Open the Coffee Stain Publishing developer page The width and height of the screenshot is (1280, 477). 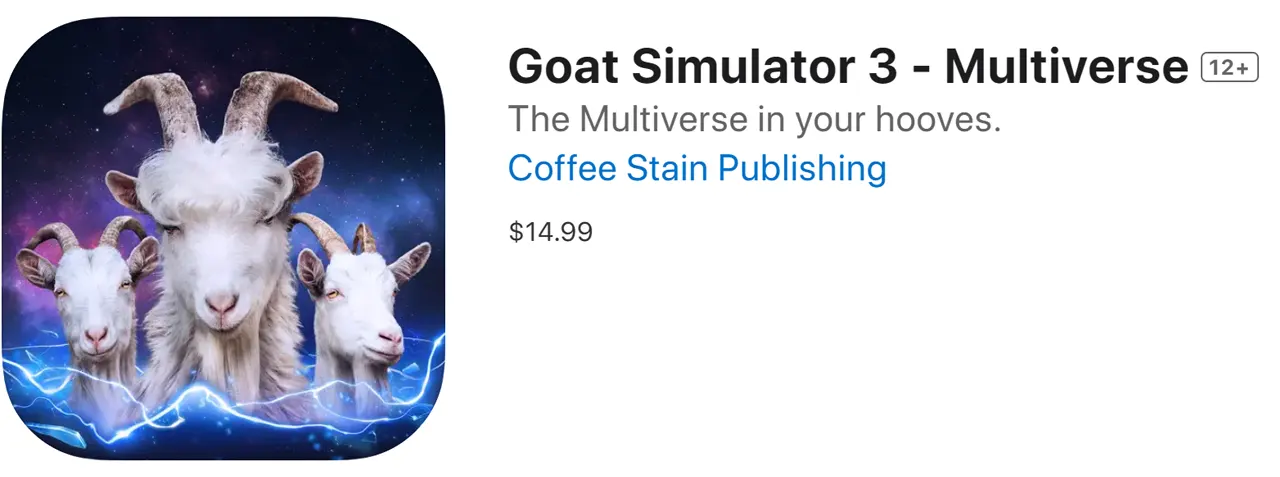(697, 168)
